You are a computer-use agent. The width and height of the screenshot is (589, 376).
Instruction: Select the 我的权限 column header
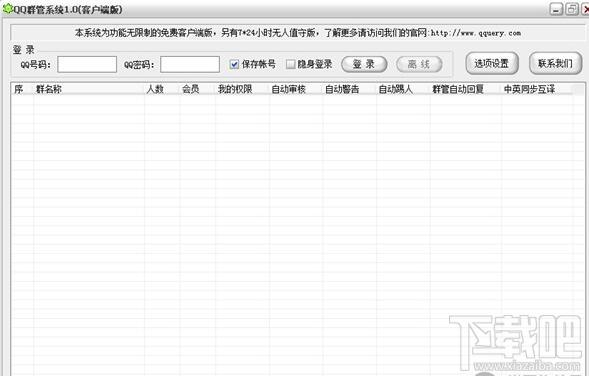pos(242,89)
